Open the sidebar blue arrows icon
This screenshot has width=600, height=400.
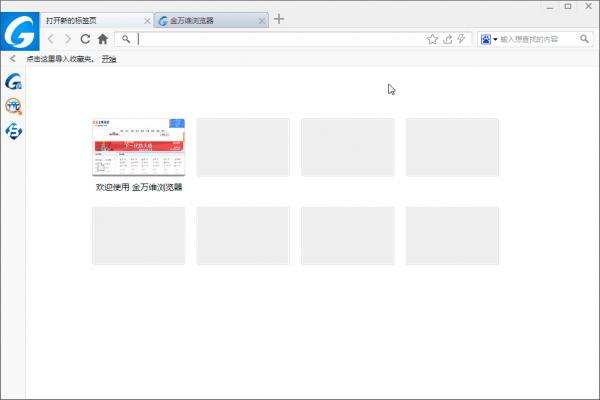click(x=14, y=131)
